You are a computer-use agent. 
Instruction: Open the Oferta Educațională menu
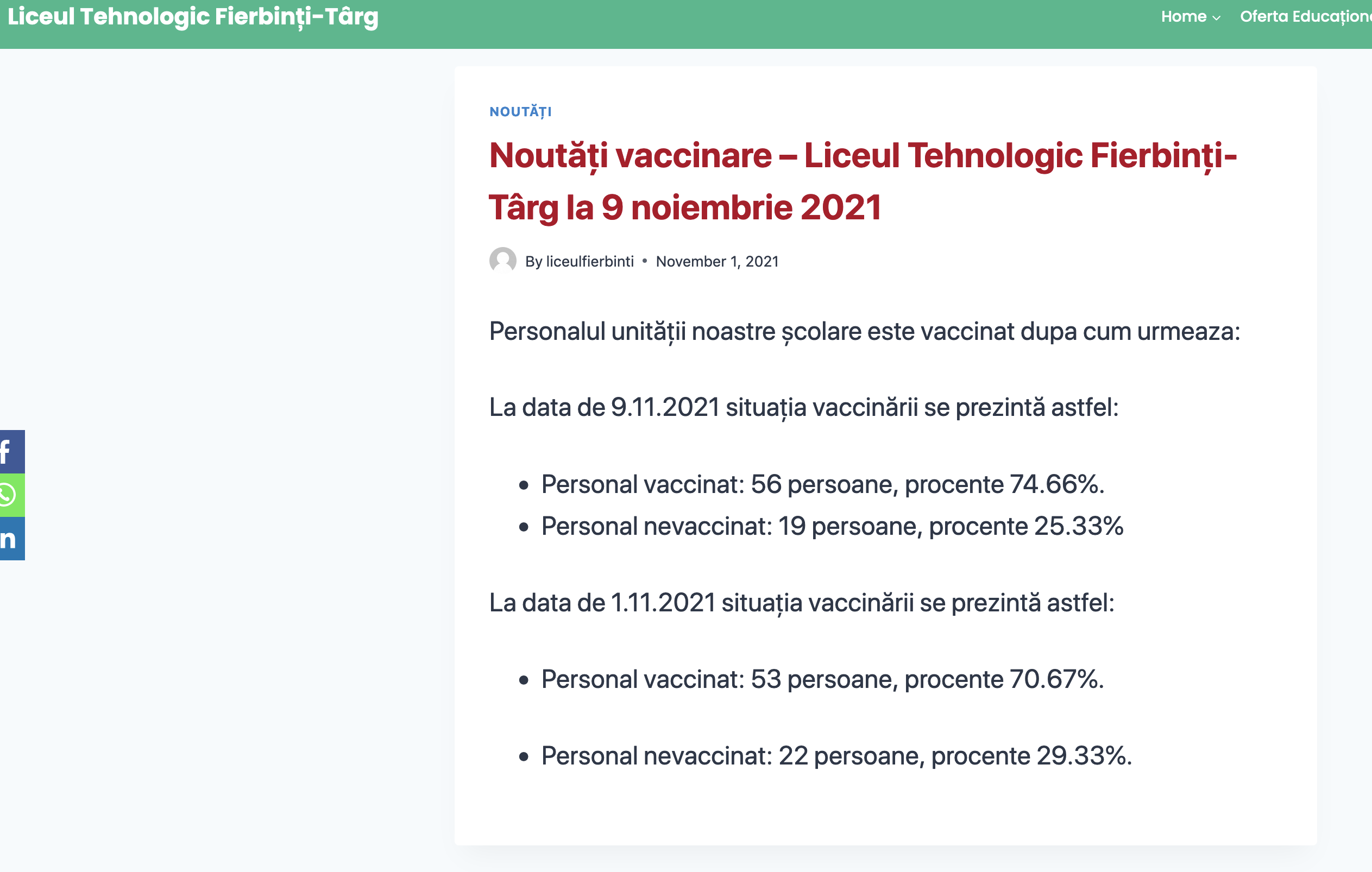tap(1305, 16)
